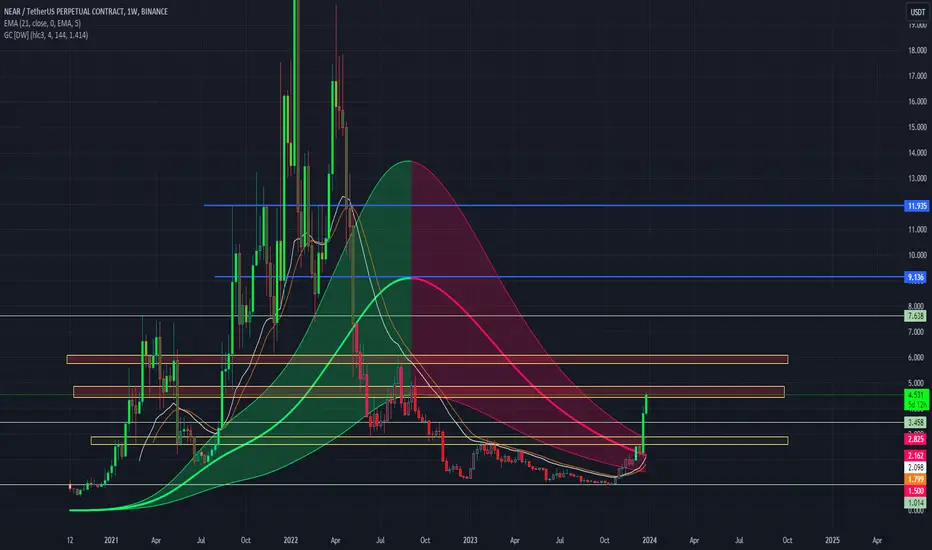
Task: Click the 3.458 price label
Action: (x=916, y=423)
